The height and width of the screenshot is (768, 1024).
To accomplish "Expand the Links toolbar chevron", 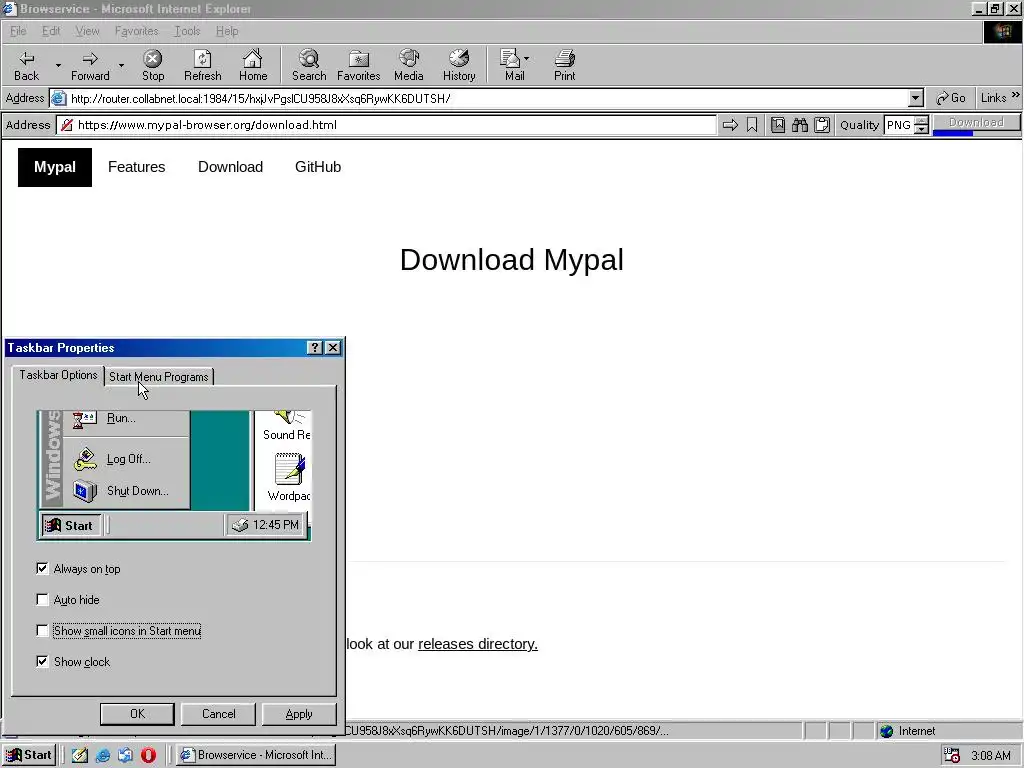I will [x=1016, y=95].
